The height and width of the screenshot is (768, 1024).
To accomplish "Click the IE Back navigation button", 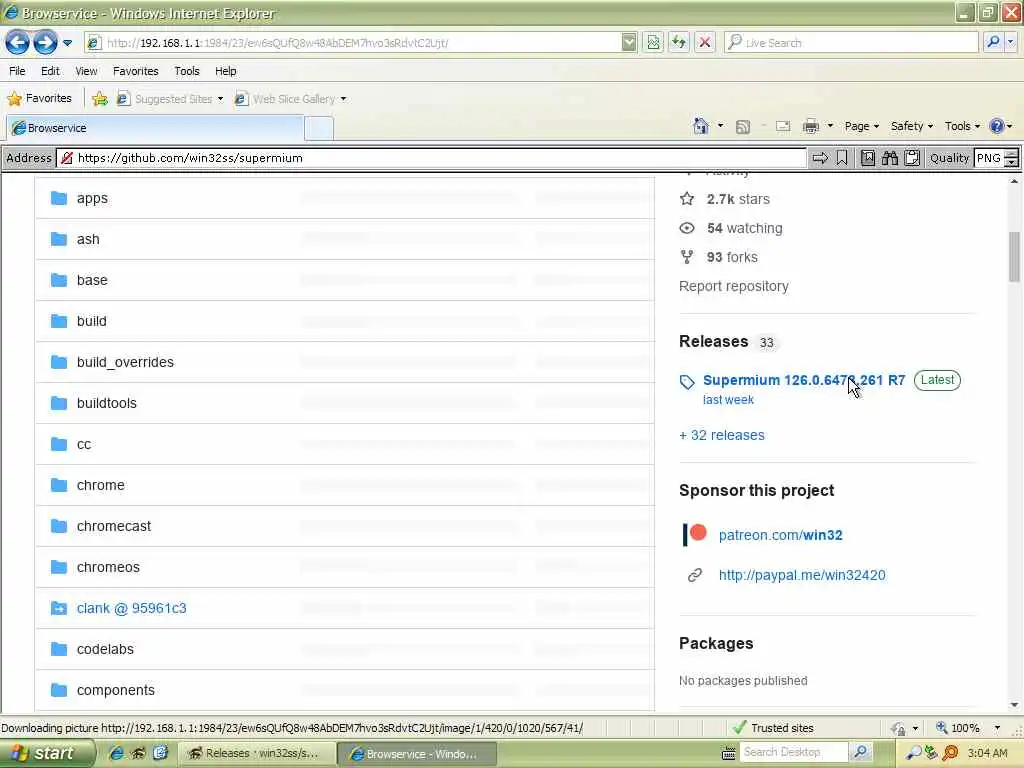I will pyautogui.click(x=17, y=43).
